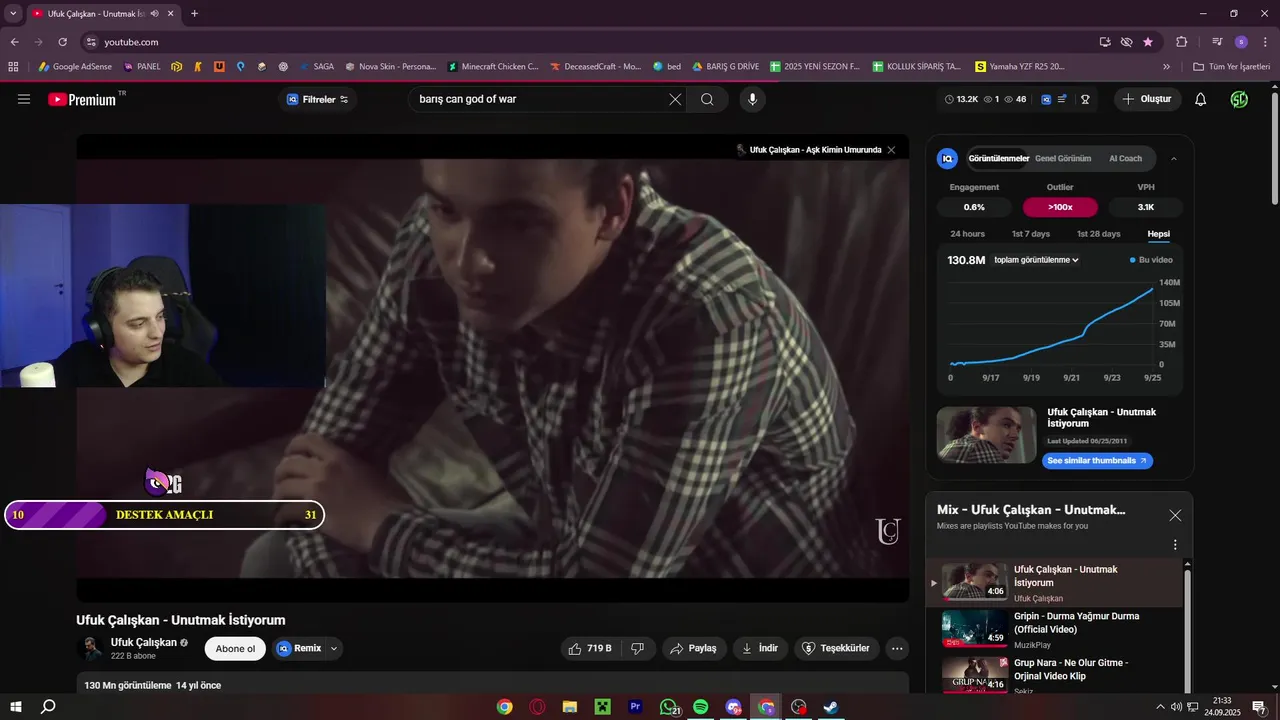This screenshot has height=720, width=1280.
Task: Select the Görüntülenmeler tab
Action: coord(998,158)
